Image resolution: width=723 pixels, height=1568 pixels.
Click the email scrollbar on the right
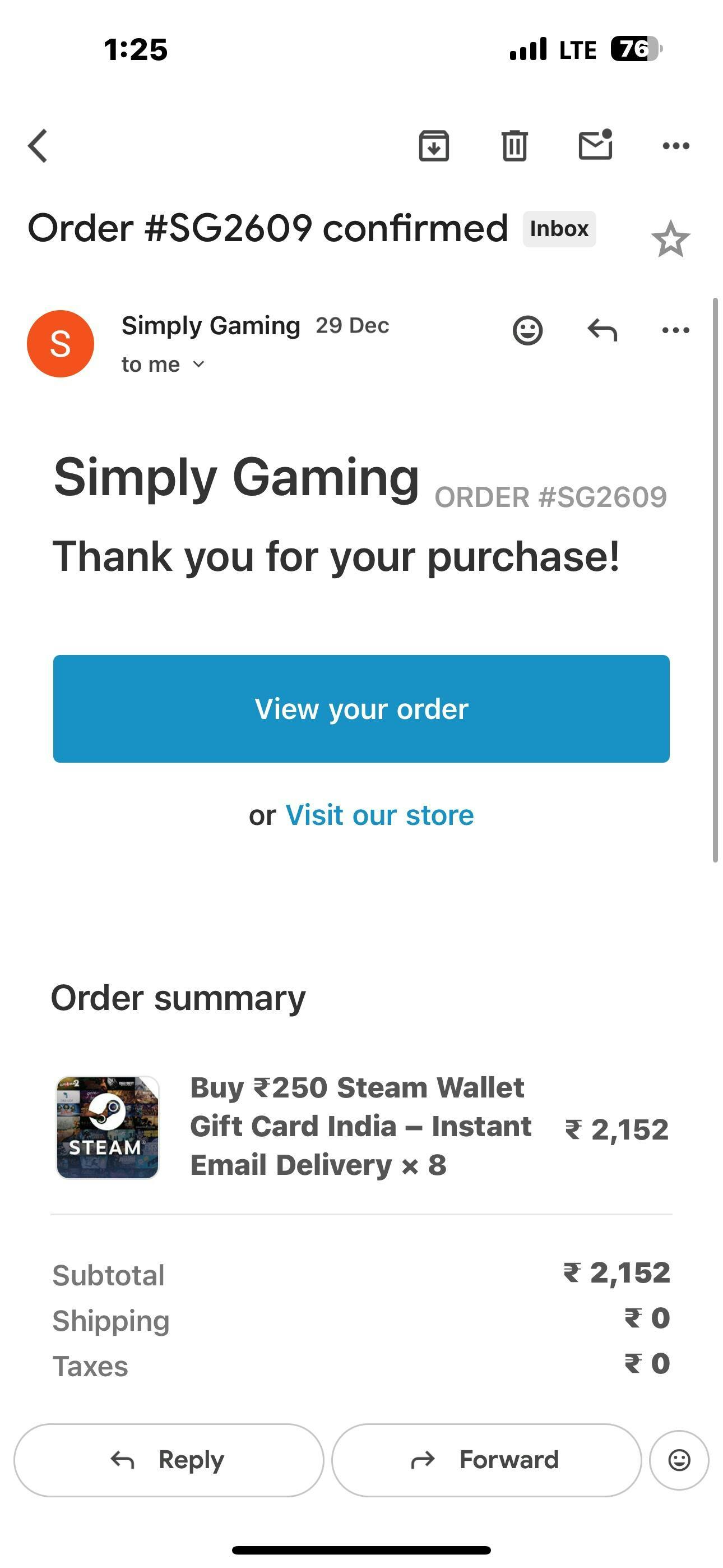716,580
